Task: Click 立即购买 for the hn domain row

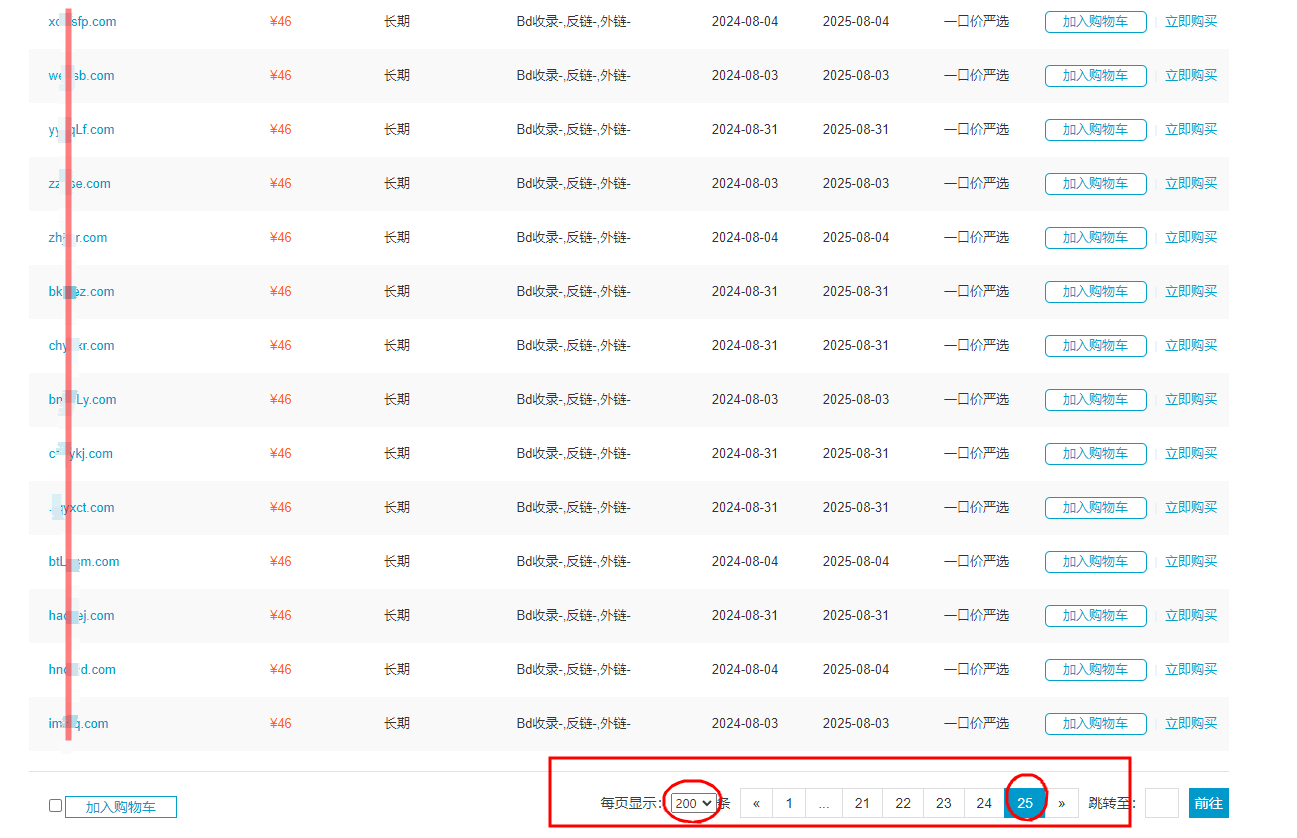Action: 1191,669
